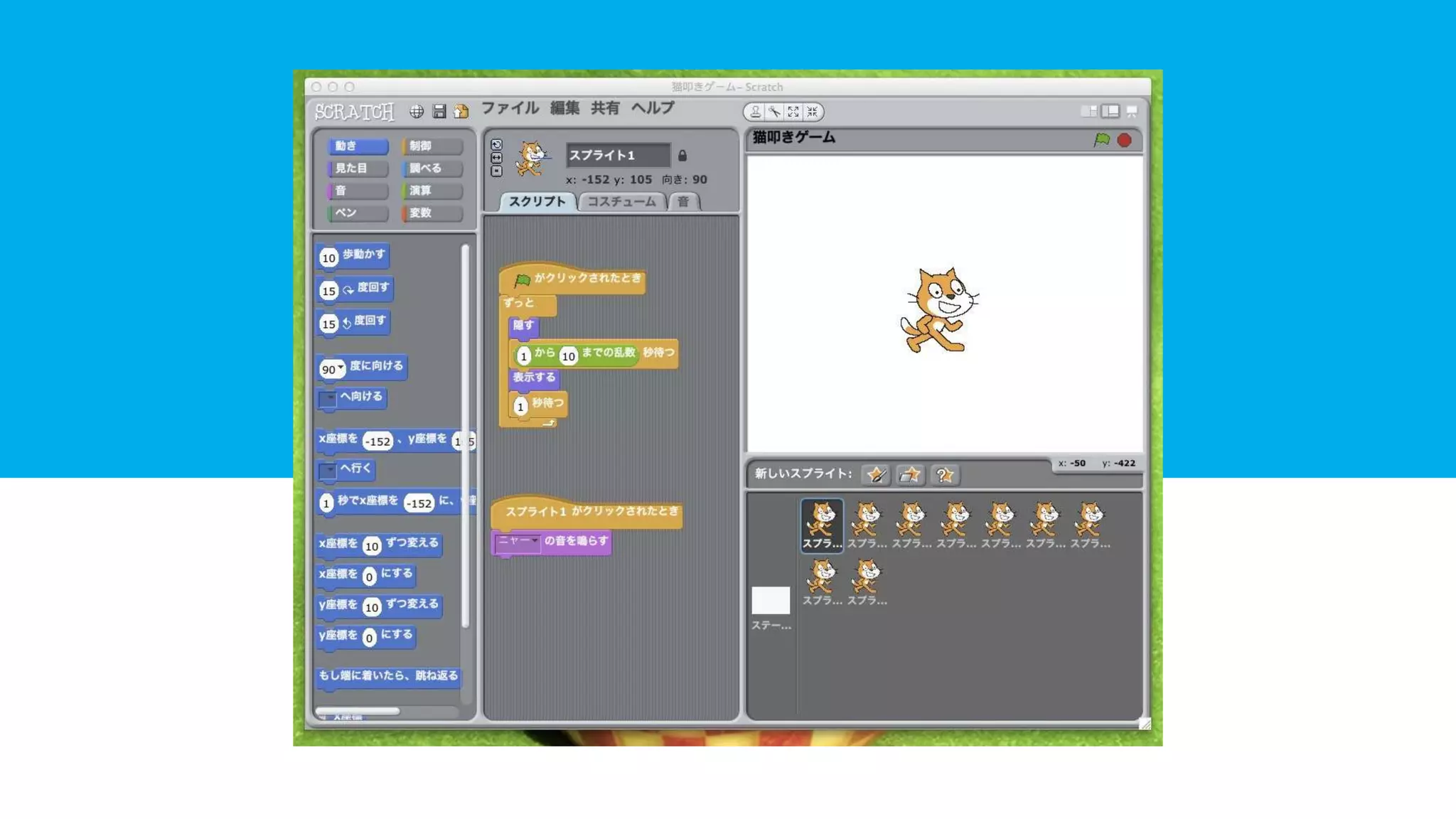Click the globe language icon
The width and height of the screenshot is (1456, 819).
(417, 112)
